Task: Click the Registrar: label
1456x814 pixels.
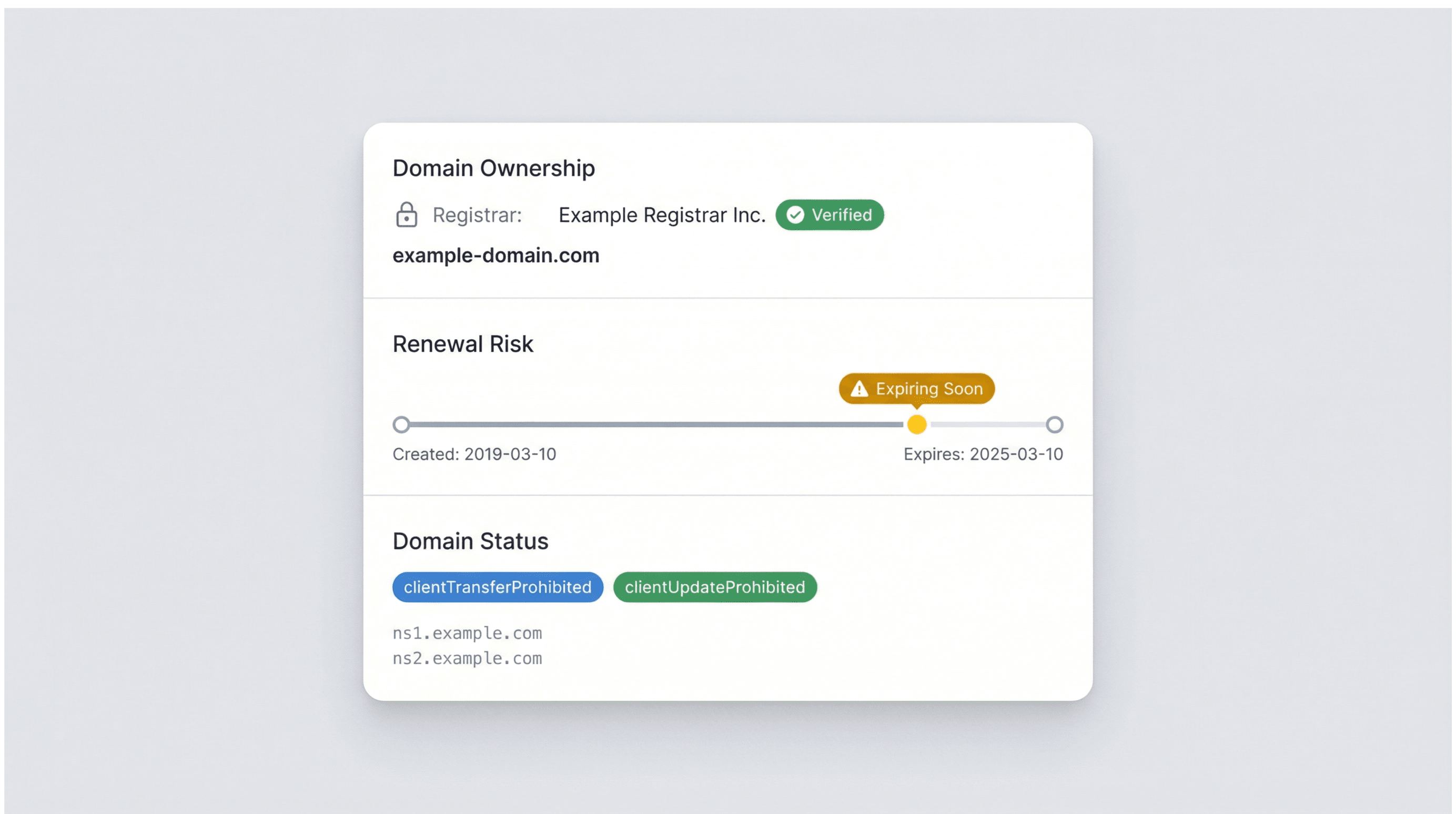Action: [477, 215]
